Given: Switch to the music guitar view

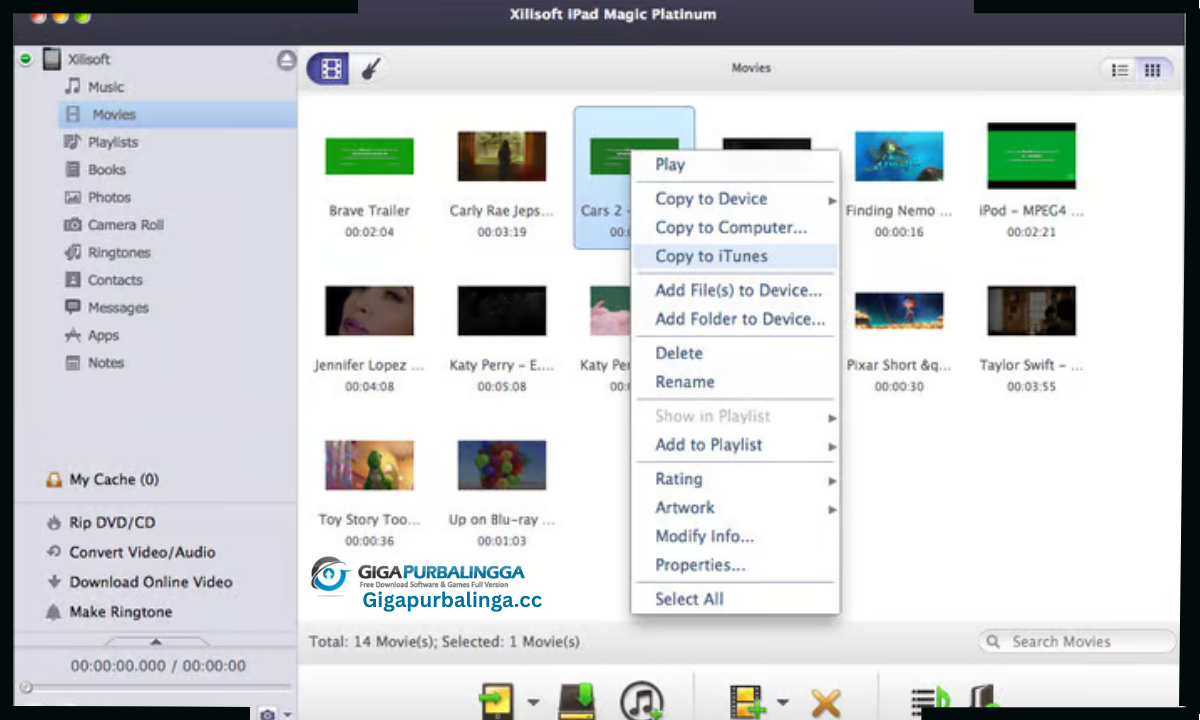Looking at the screenshot, I should pos(369,69).
